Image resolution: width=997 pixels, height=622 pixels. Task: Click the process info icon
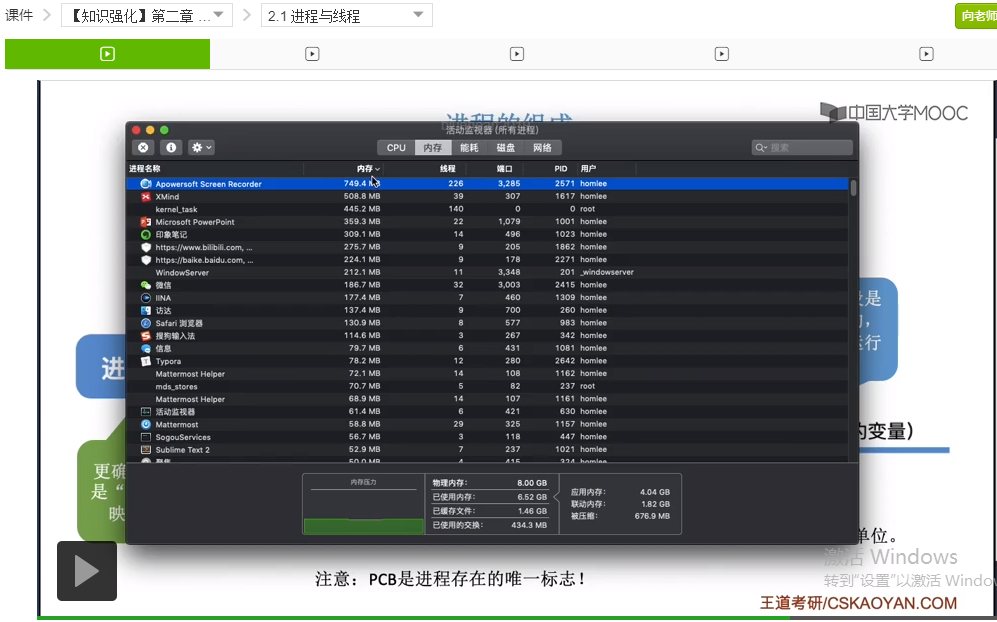[171, 148]
